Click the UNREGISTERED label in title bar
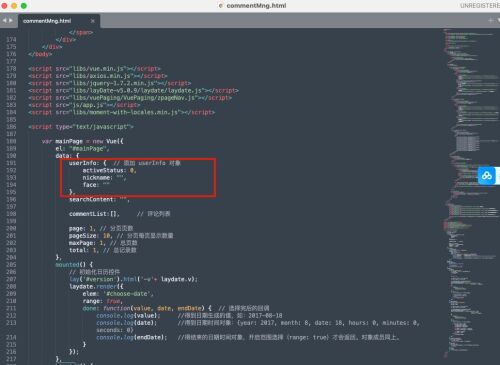 pos(480,6)
